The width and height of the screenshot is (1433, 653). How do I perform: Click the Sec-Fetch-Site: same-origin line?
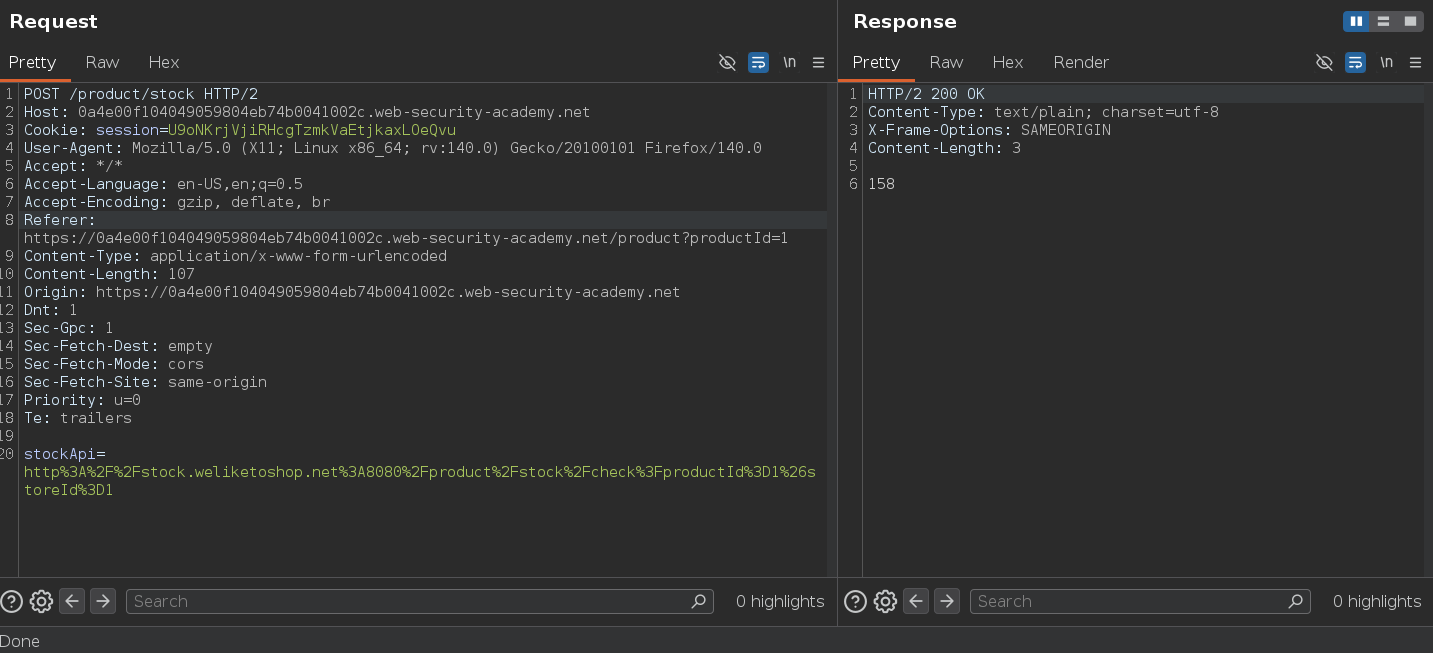click(x=145, y=382)
